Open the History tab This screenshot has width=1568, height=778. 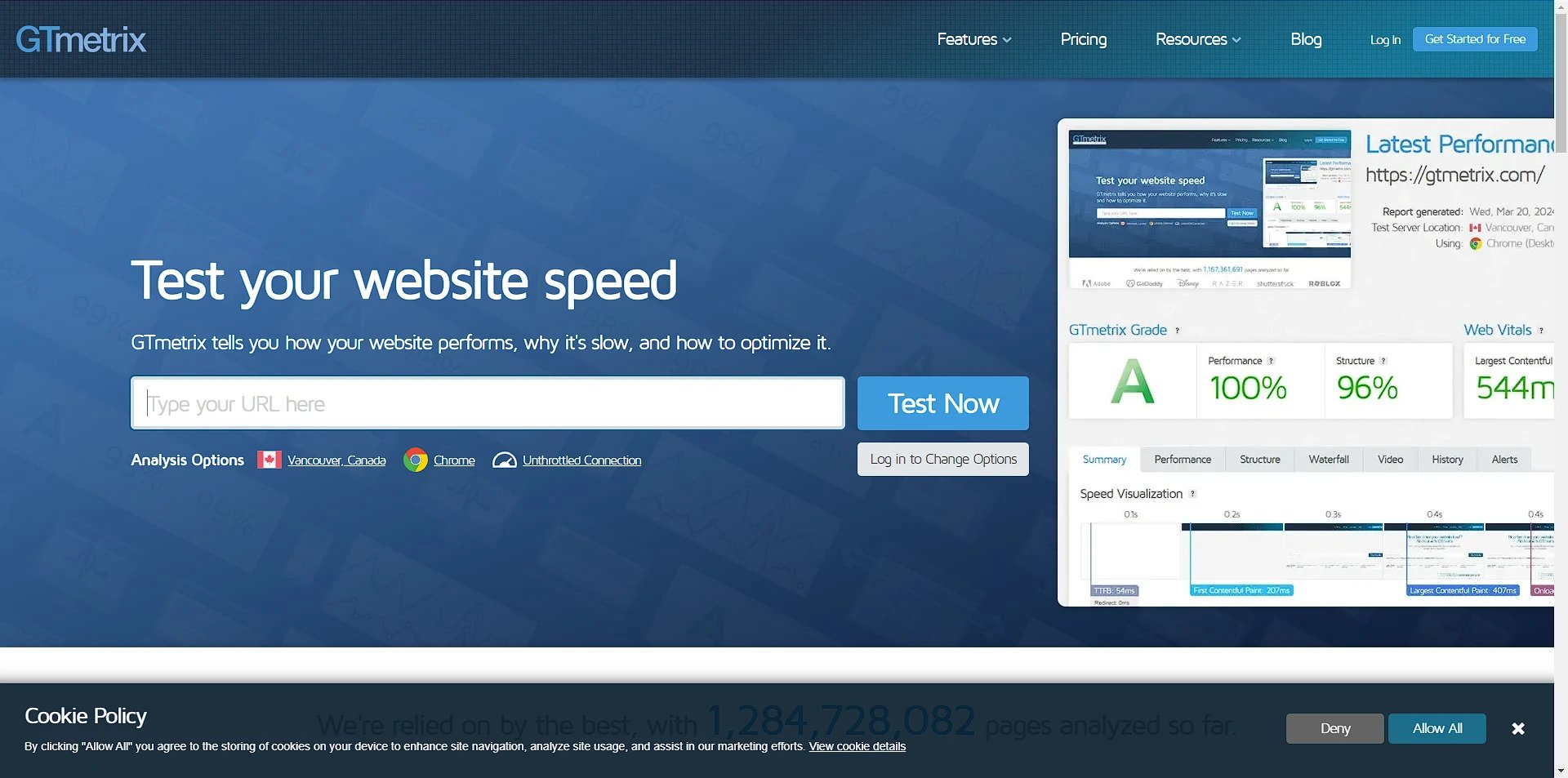click(x=1447, y=460)
